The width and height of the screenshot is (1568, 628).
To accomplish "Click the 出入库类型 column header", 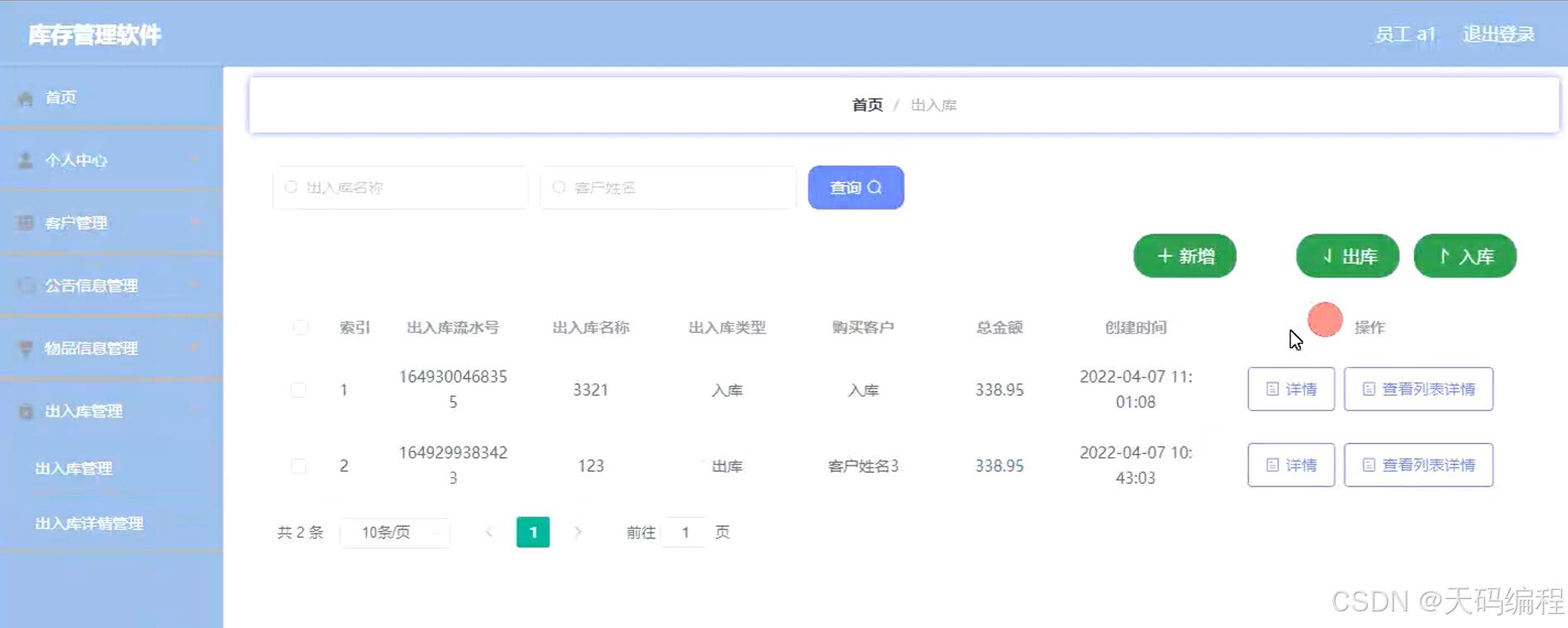I will coord(727,327).
